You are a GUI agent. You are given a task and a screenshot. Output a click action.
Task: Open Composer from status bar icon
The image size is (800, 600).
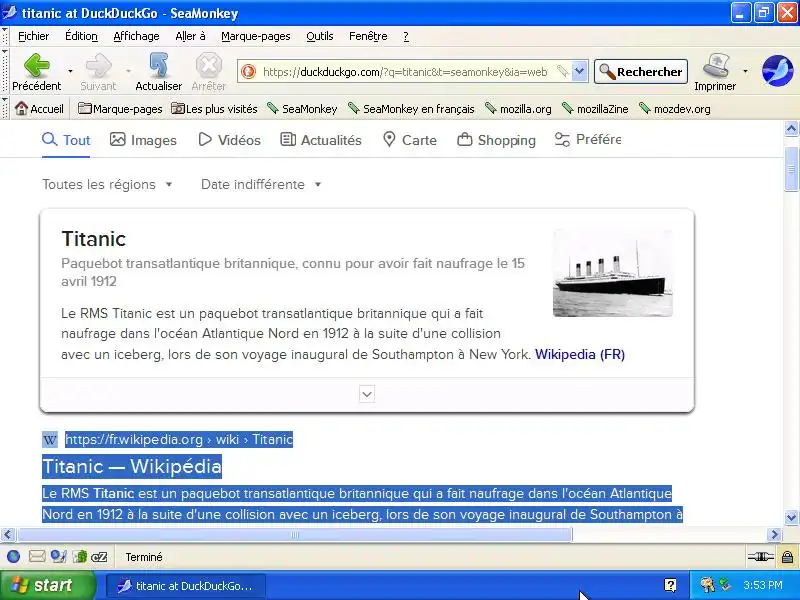click(58, 557)
